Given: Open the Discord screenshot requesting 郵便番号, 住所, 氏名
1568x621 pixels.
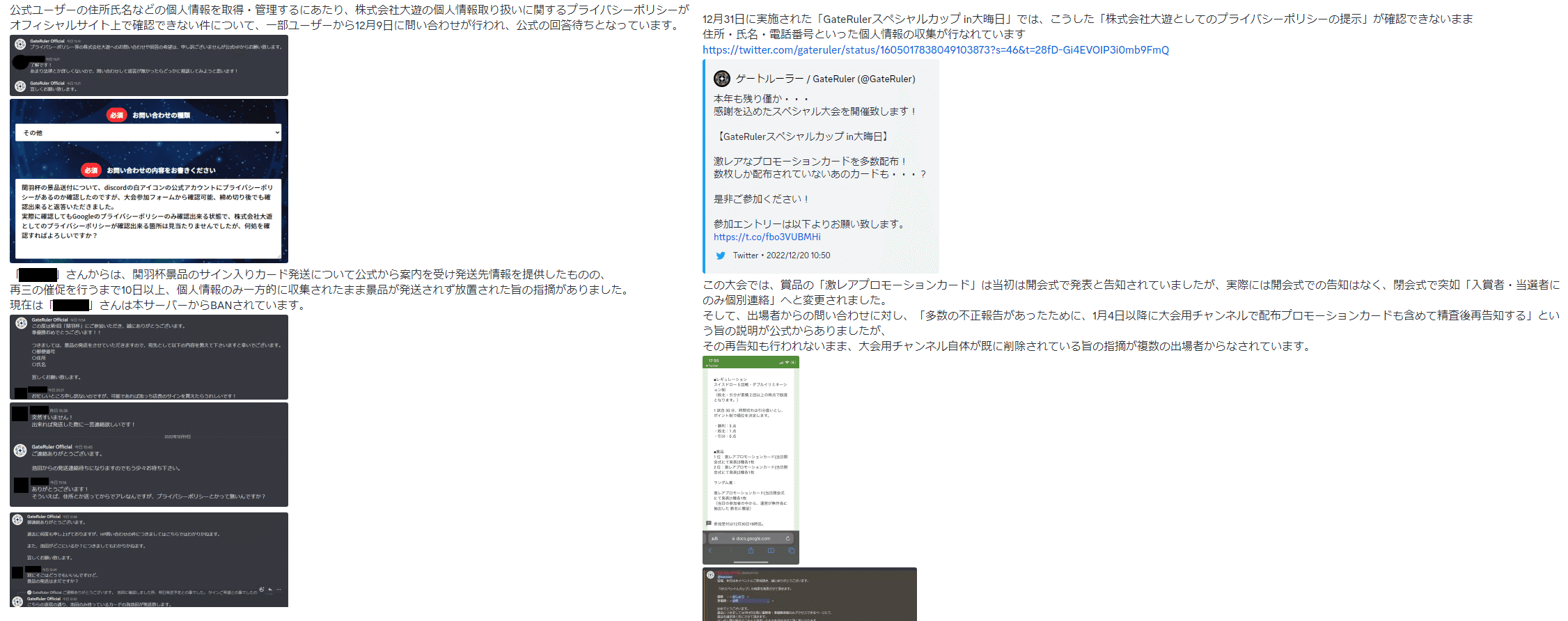Looking at the screenshot, I should (x=149, y=357).
